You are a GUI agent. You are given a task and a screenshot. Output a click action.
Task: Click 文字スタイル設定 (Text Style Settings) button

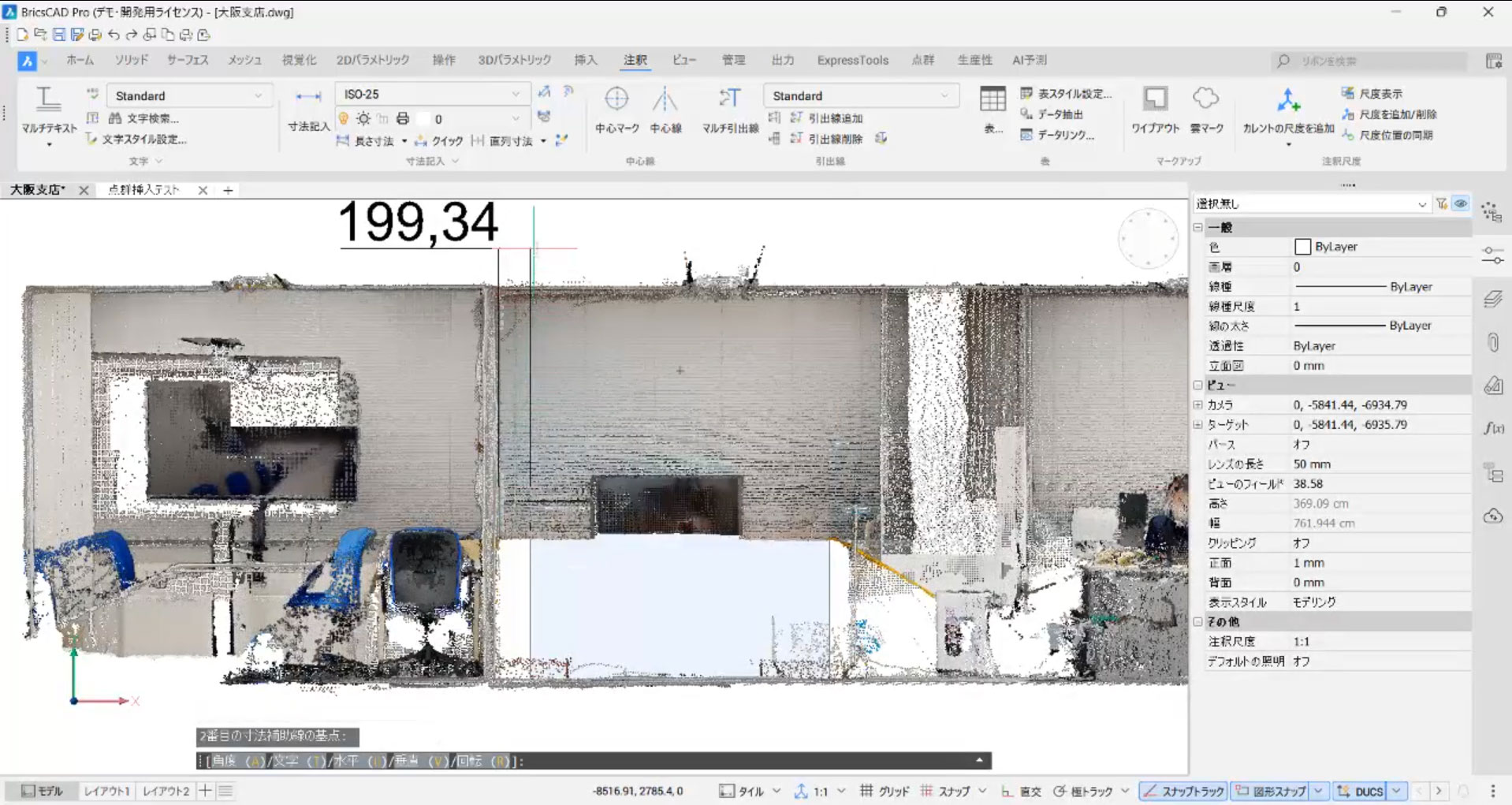143,140
